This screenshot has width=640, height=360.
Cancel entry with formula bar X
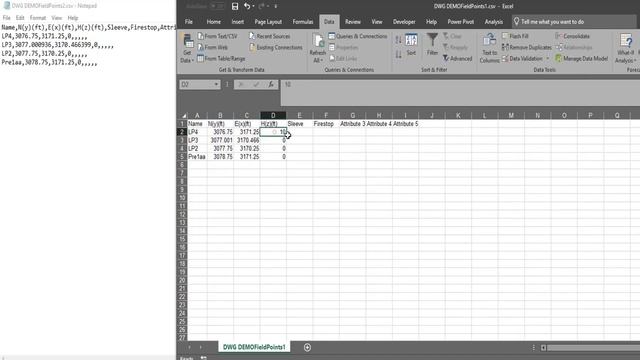point(241,84)
